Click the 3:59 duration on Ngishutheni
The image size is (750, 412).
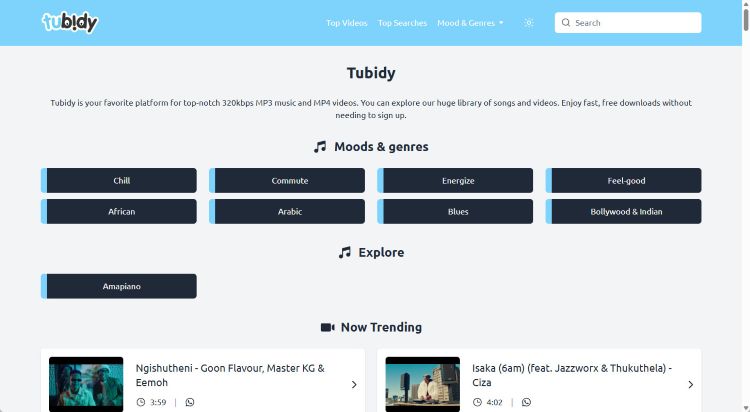[x=158, y=402]
